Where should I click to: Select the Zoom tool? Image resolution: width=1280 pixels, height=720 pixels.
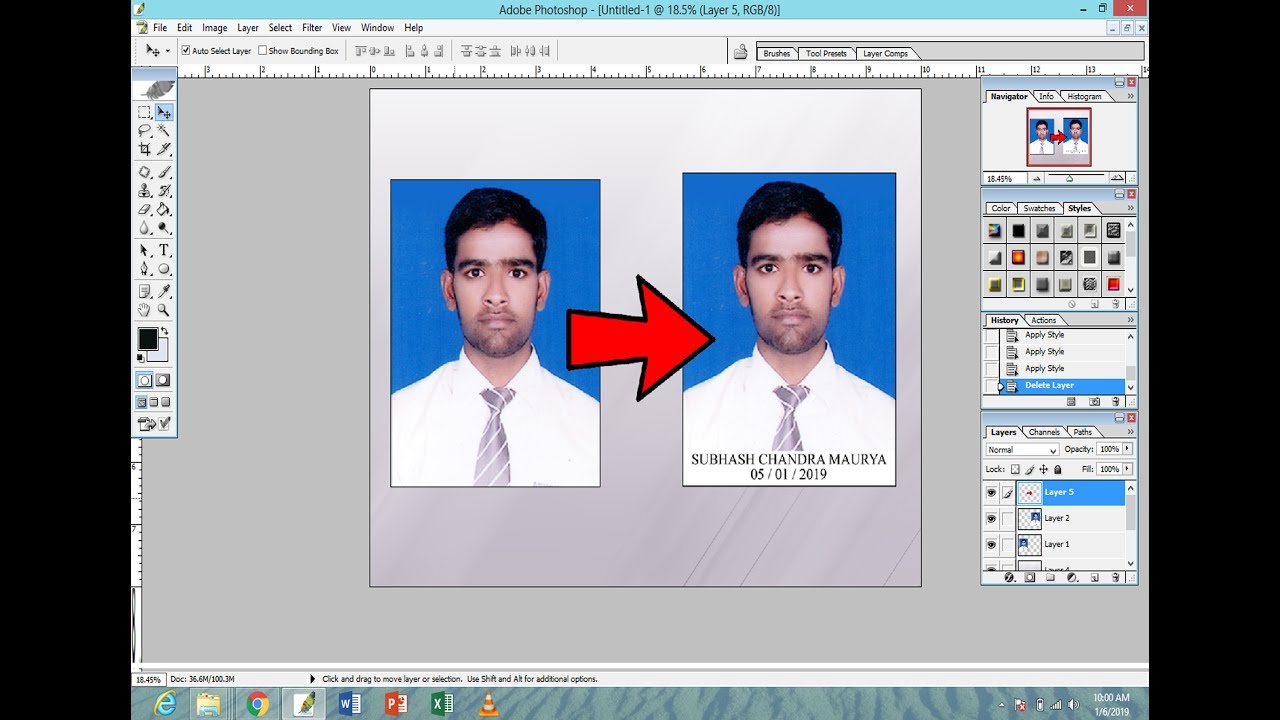(x=164, y=310)
